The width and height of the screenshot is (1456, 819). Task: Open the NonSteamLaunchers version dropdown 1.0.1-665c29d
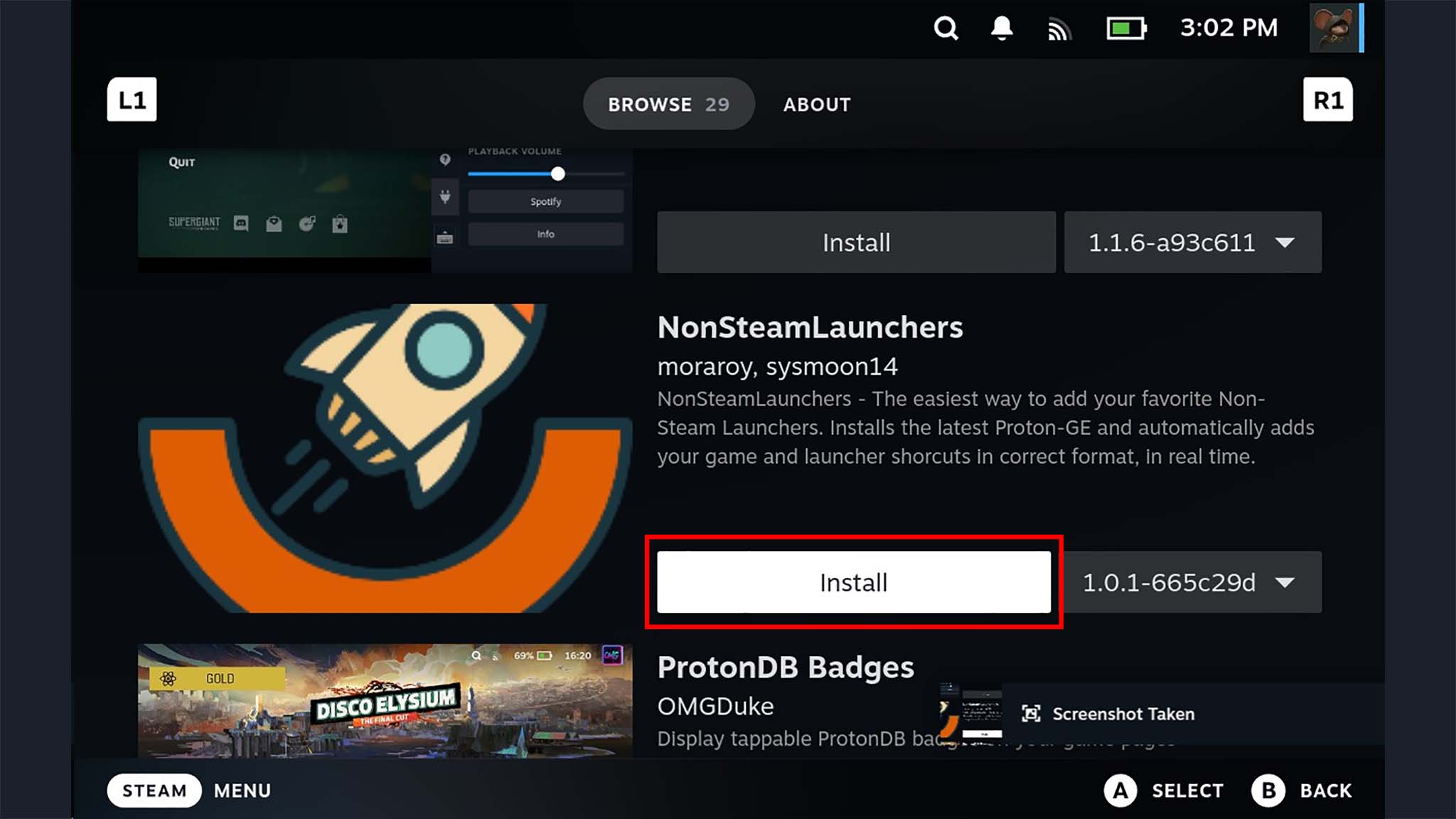(x=1192, y=582)
